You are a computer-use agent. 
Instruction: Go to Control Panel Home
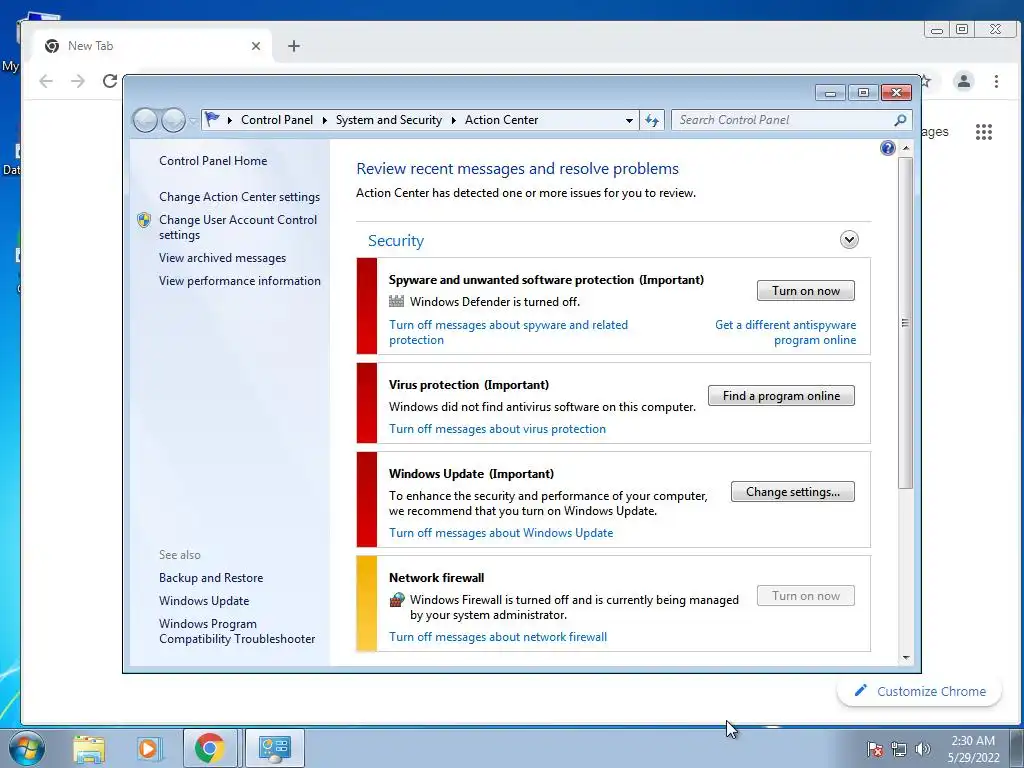tap(213, 161)
